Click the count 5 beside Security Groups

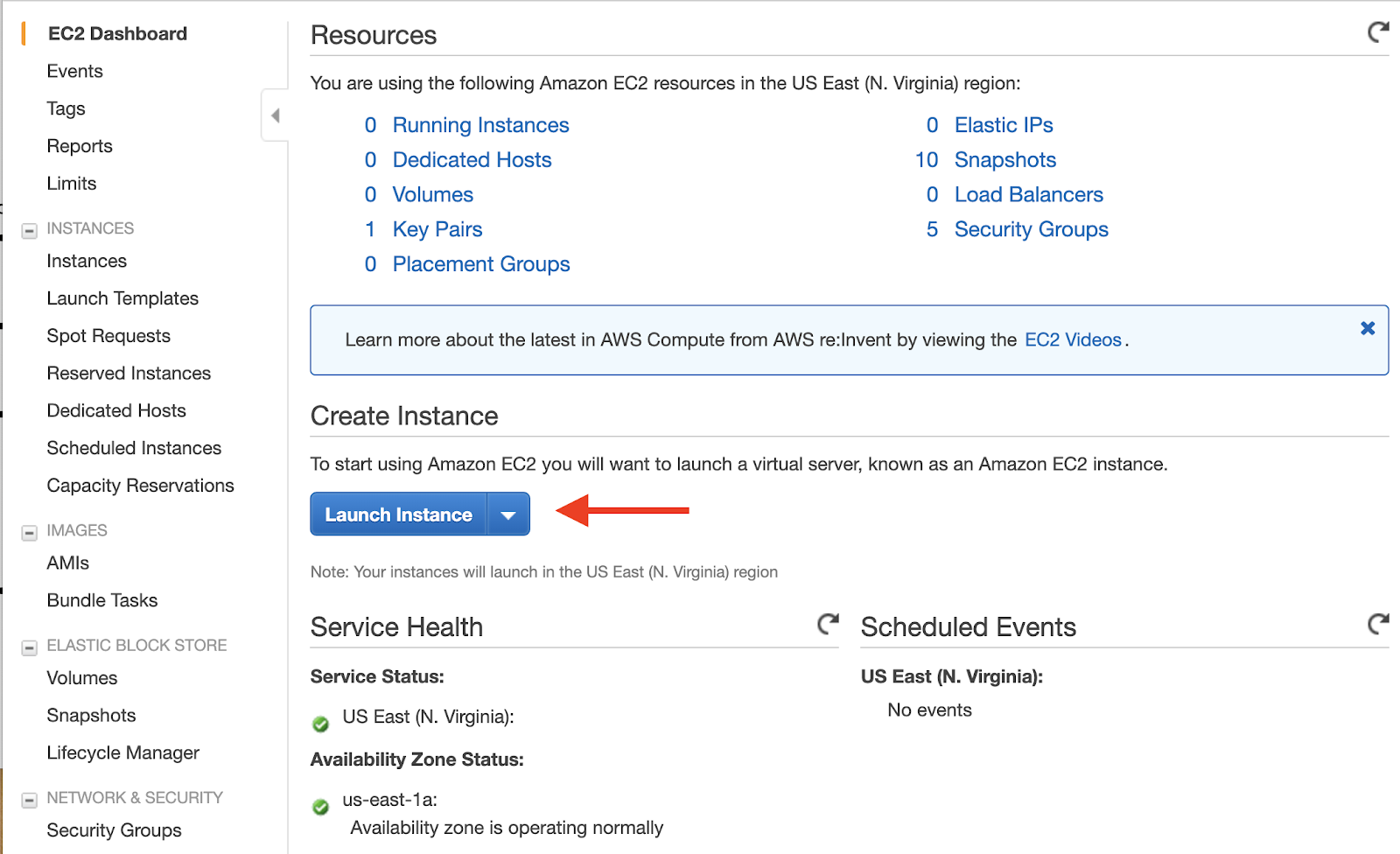[x=933, y=229]
